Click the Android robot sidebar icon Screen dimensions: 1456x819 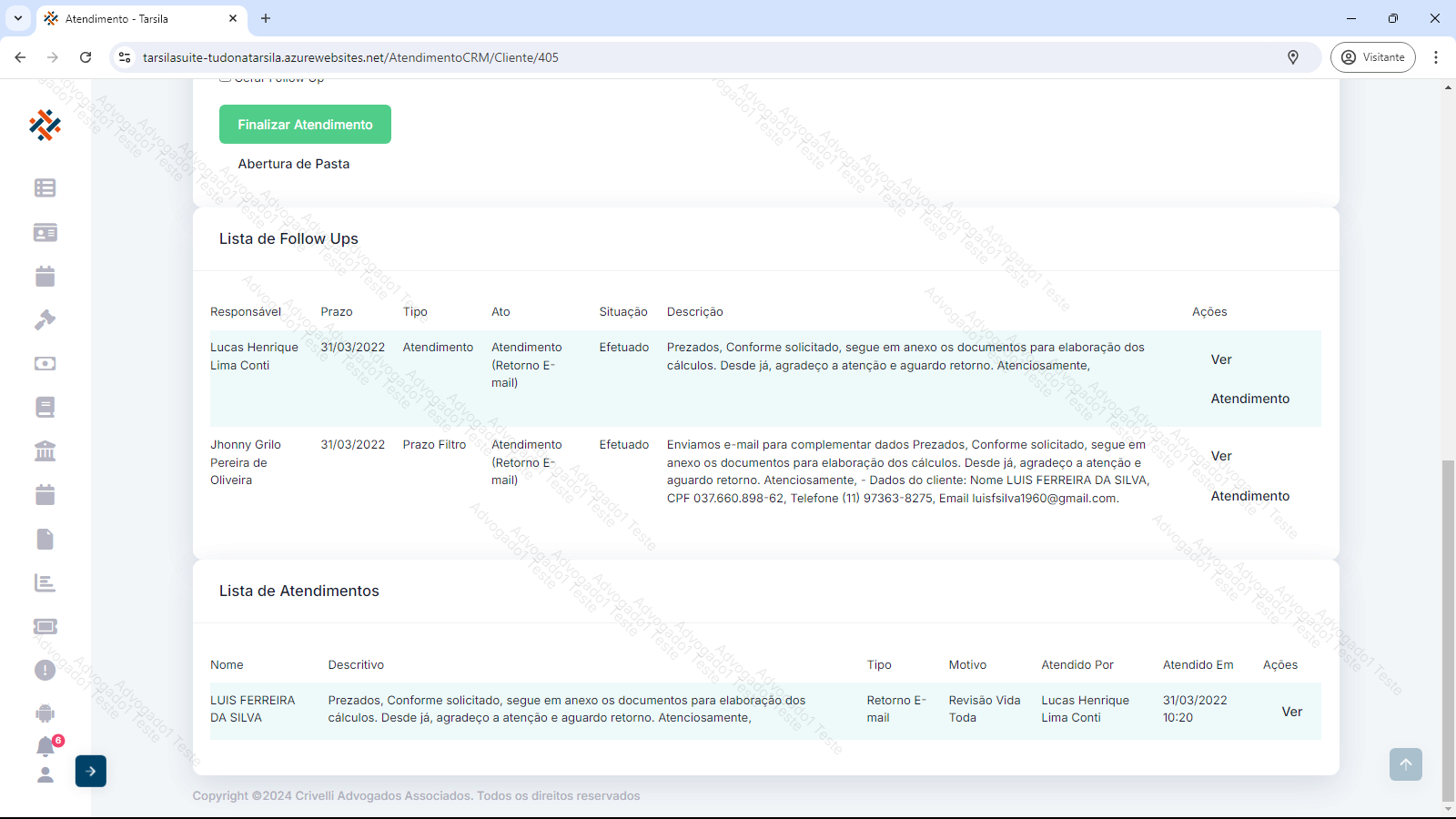click(x=45, y=713)
